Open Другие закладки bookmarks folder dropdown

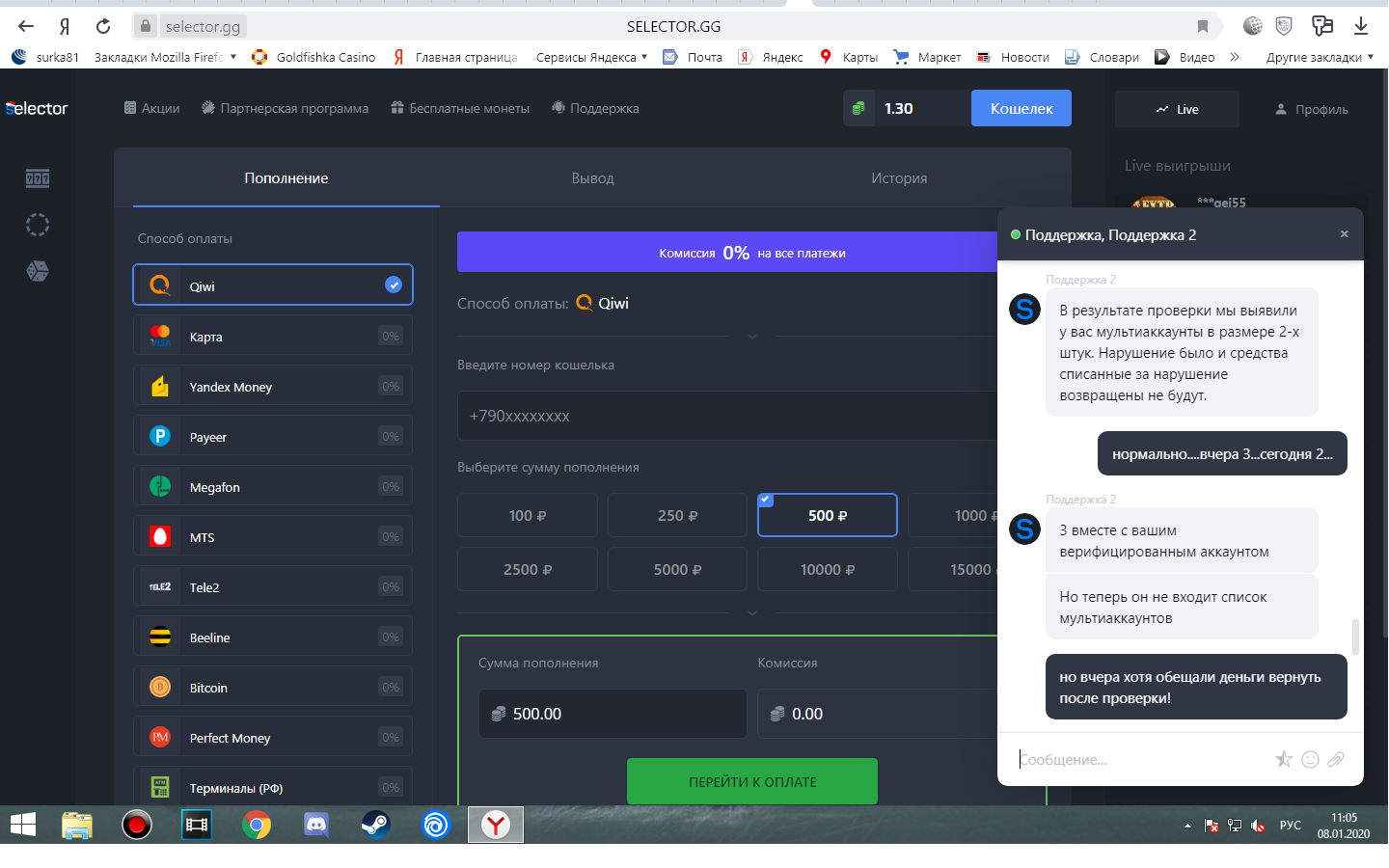[1319, 57]
